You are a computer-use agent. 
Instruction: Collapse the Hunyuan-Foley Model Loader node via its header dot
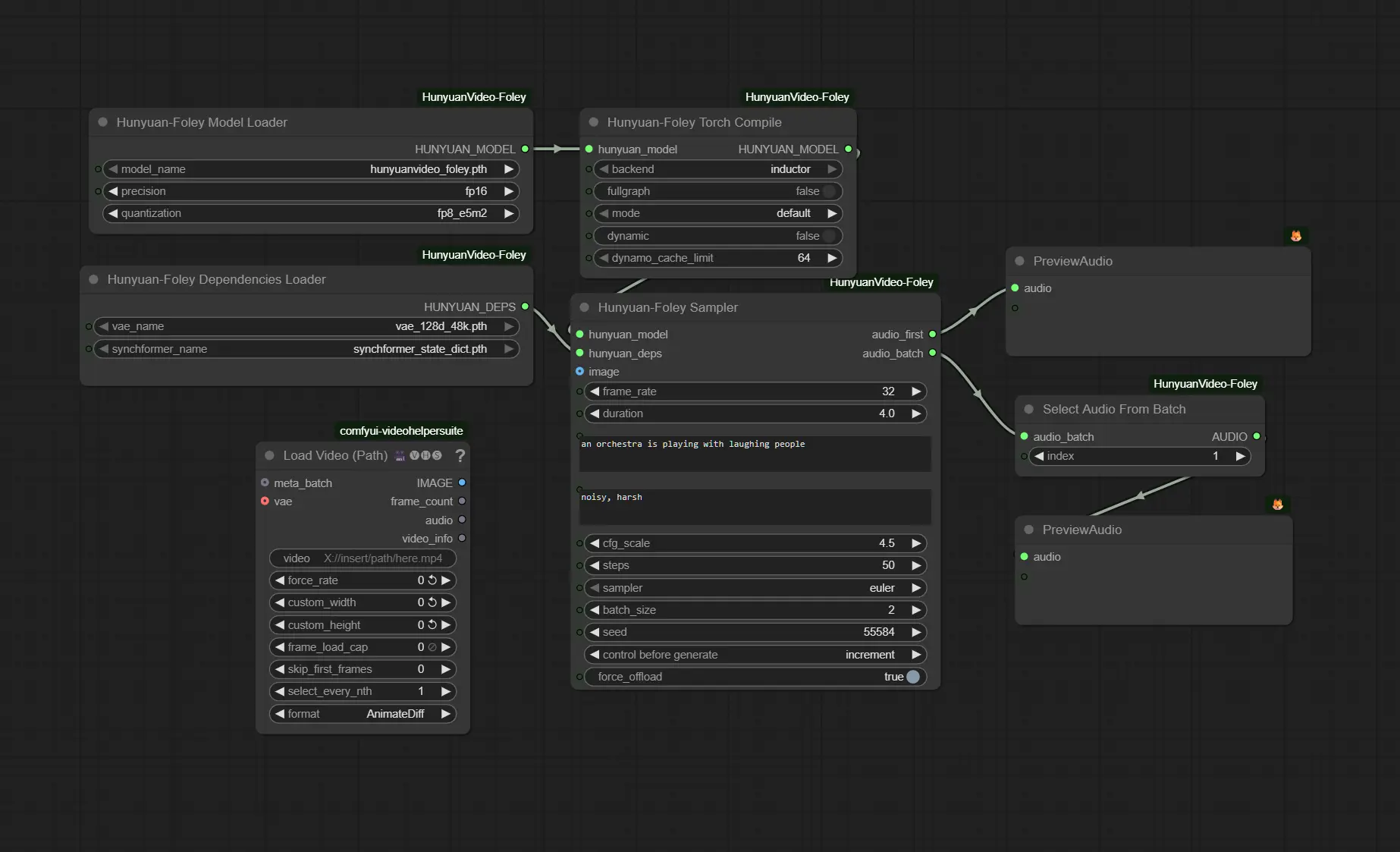click(x=102, y=122)
